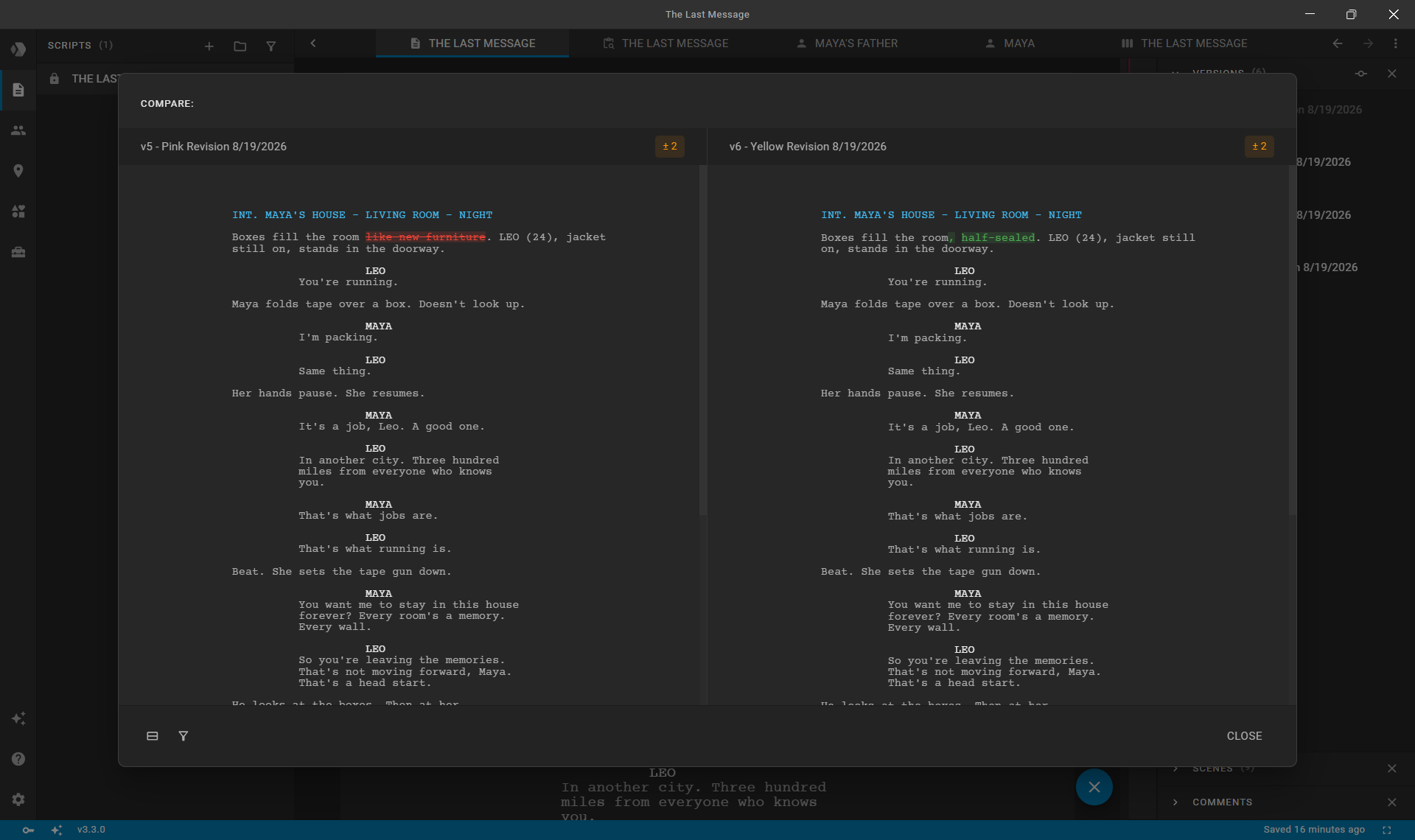Switch to first THE LAST MESSAGE script tab
Viewport: 1415px width, 840px height.
[x=472, y=43]
